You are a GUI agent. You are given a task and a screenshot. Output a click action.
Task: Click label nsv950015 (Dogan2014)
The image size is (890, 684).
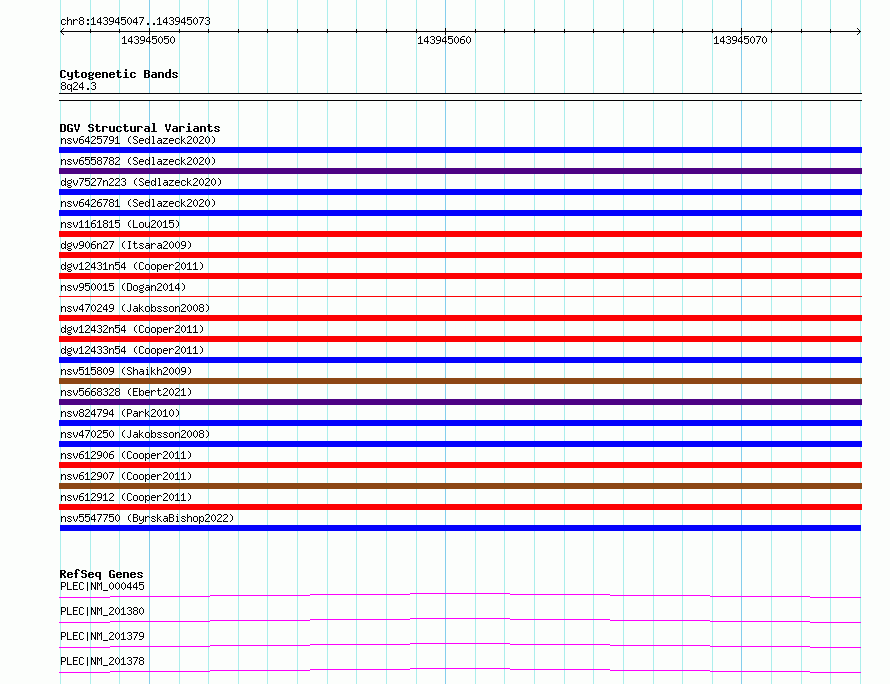pyautogui.click(x=123, y=287)
